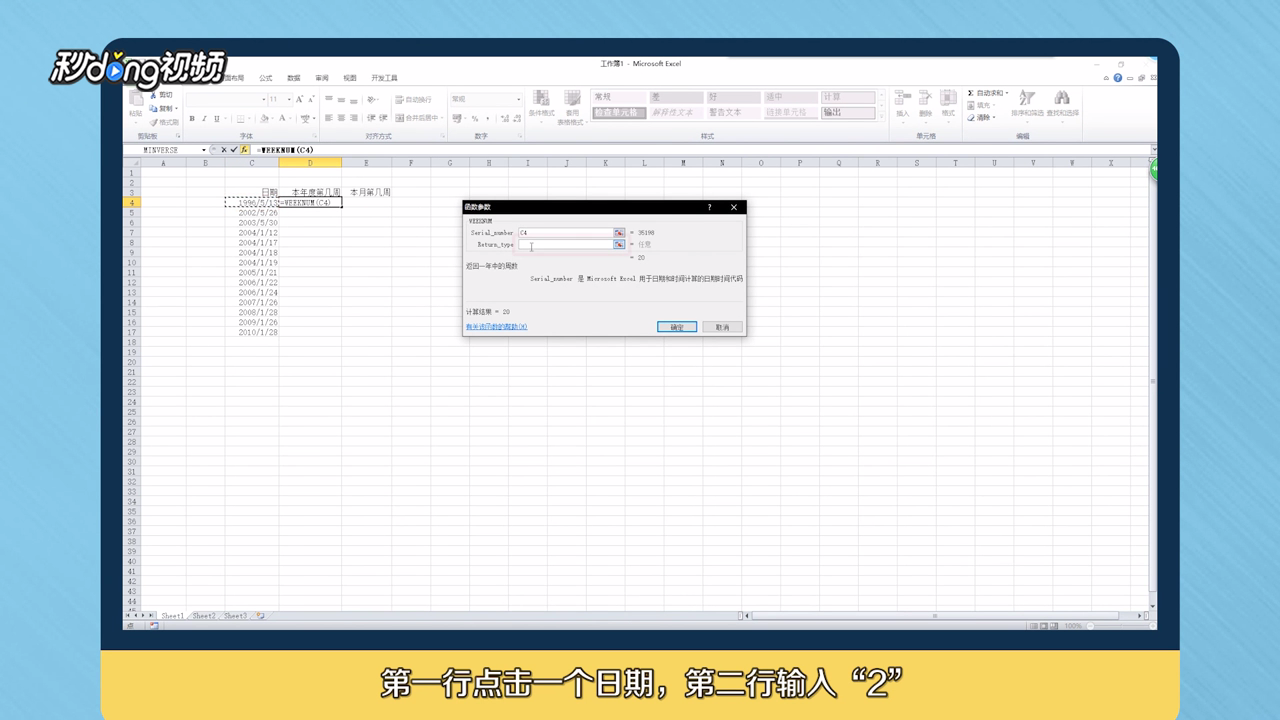1280x720 pixels.
Task: Toggle Bold formatting in the ribbon
Action: tap(192, 119)
